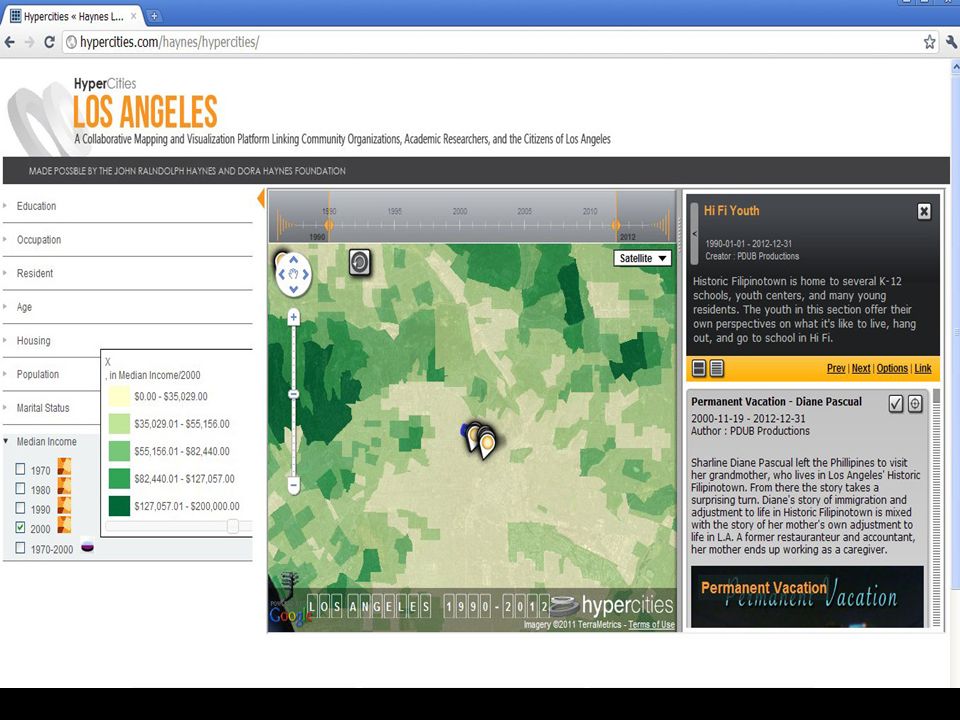Click the 1970-2000 chart icon

88,545
